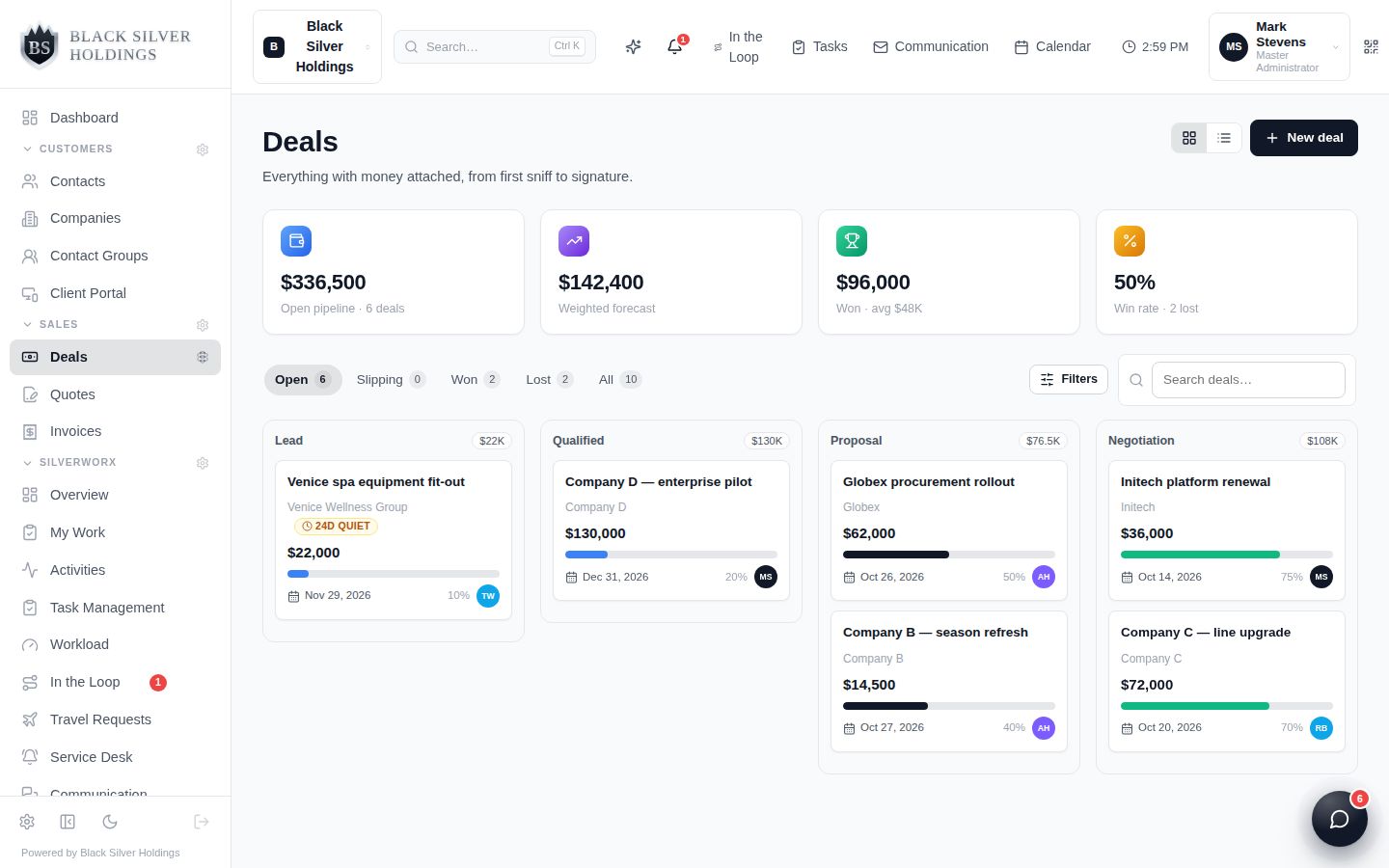Collapse the Sales section

pos(50,325)
